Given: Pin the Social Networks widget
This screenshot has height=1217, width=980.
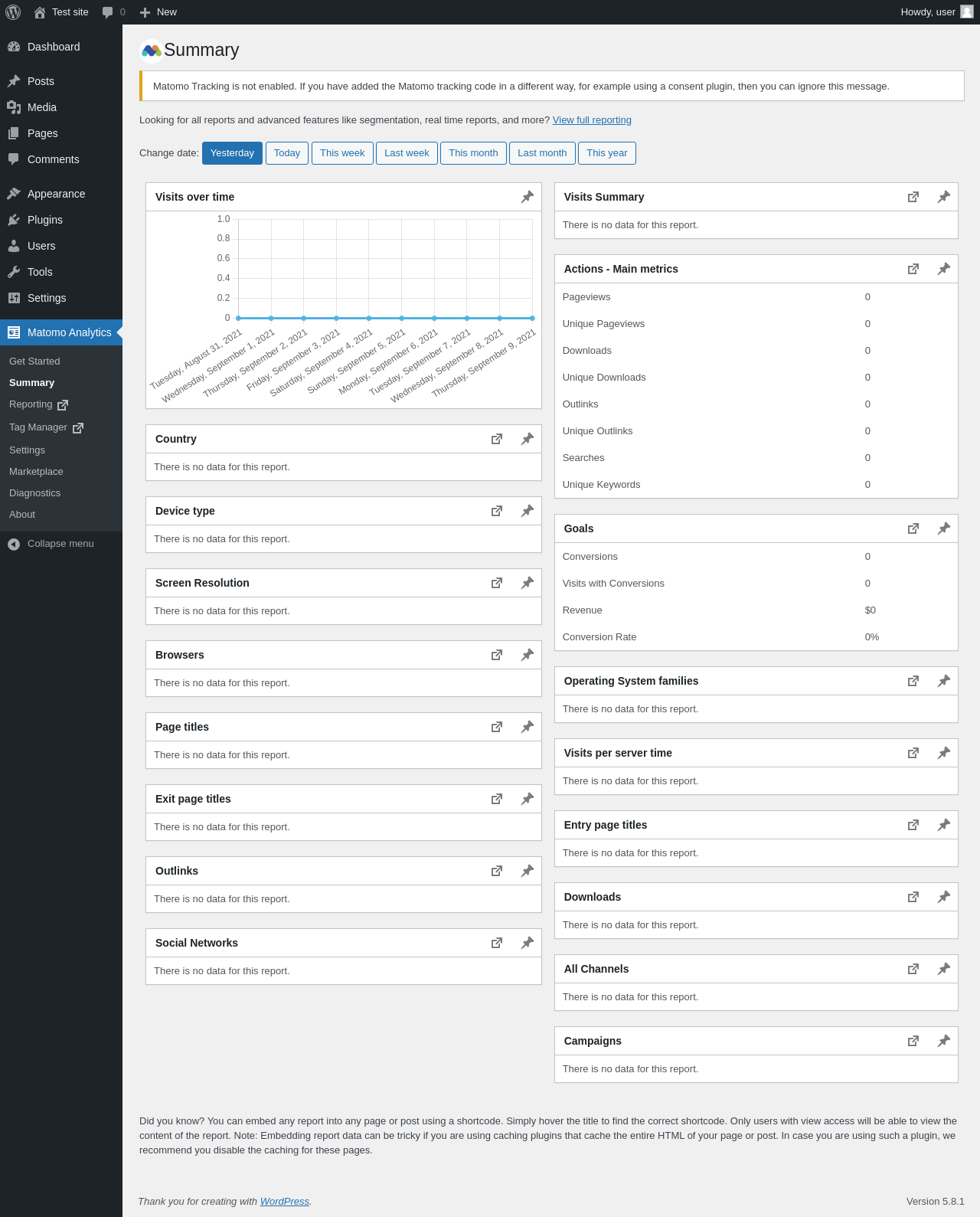Looking at the screenshot, I should pos(528,943).
